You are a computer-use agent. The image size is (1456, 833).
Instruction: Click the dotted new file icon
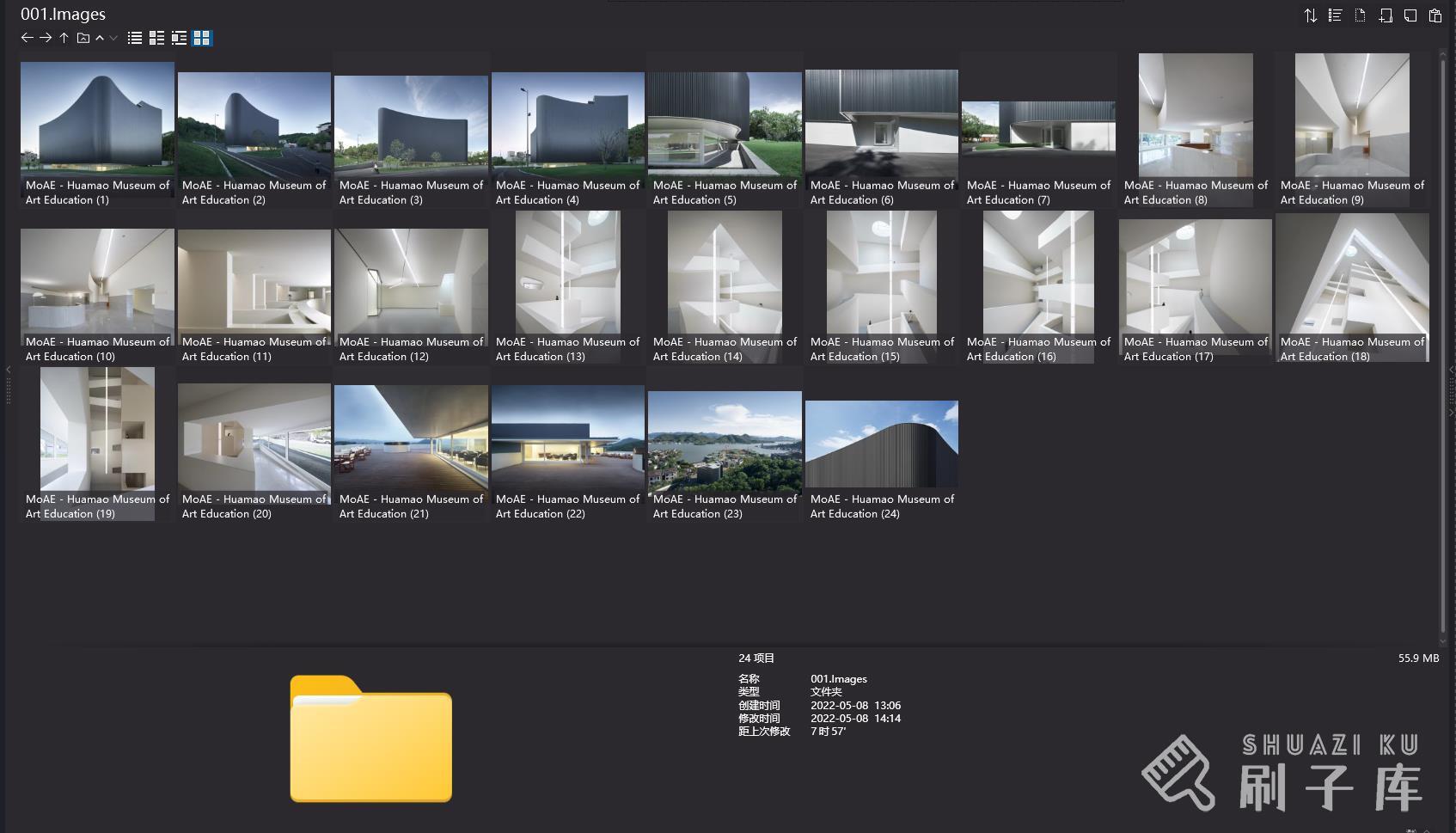tap(1360, 15)
